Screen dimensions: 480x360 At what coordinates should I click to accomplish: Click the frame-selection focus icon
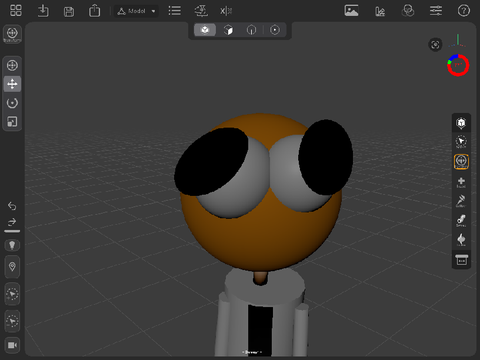coord(435,45)
